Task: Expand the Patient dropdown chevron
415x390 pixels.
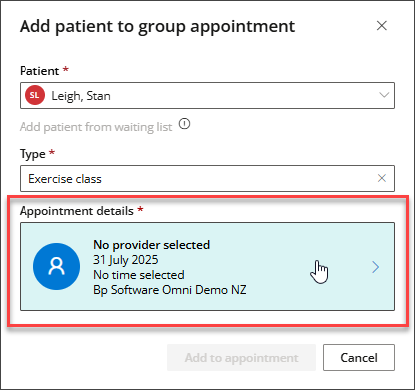Action: click(x=384, y=95)
